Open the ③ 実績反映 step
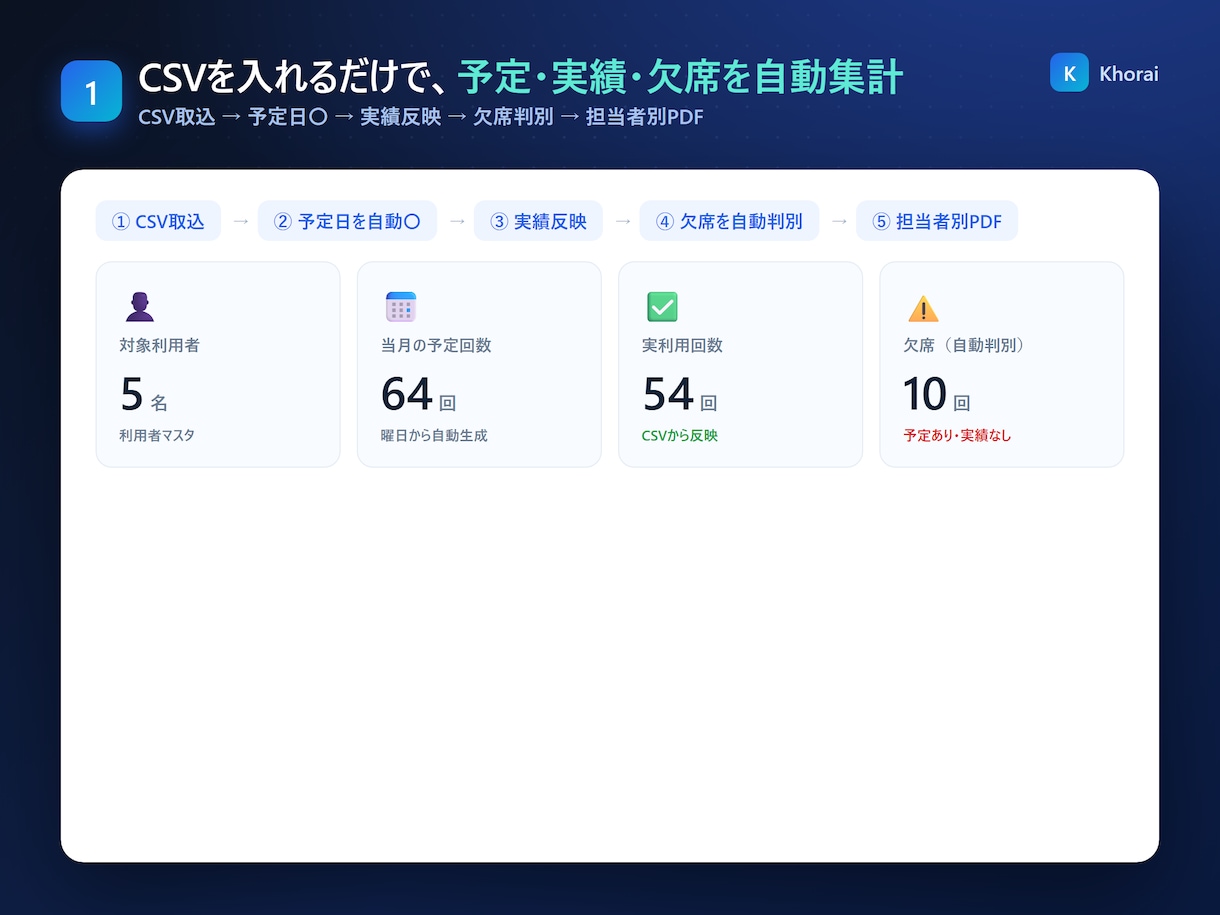This screenshot has height=915, width=1220. 538,221
